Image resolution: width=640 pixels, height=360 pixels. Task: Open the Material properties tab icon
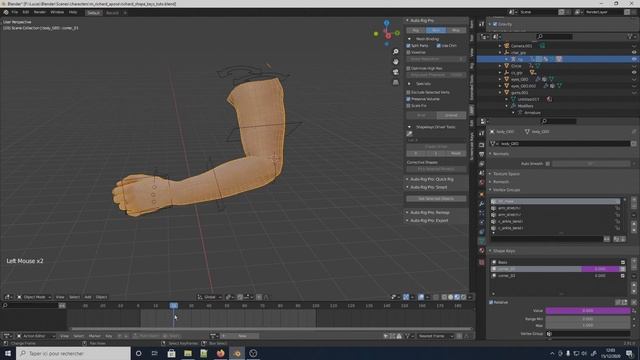(x=482, y=251)
